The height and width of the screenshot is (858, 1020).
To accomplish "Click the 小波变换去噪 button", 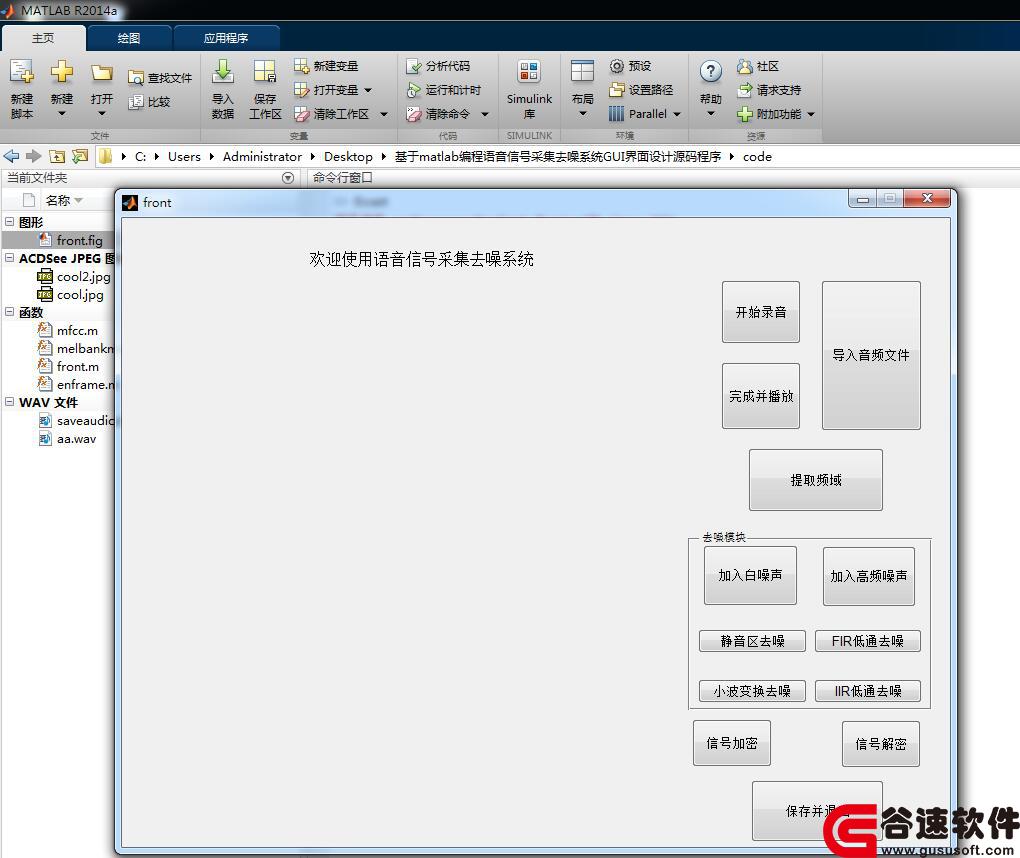I will [752, 691].
